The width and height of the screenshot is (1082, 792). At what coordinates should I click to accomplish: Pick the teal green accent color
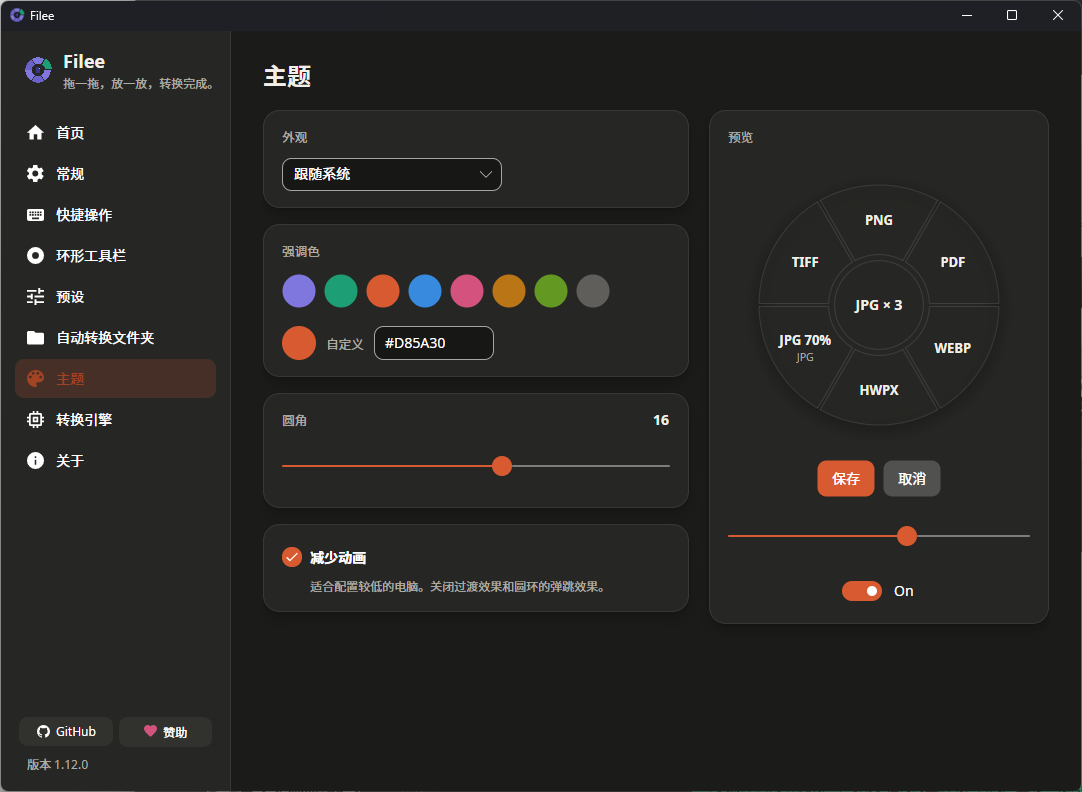pyautogui.click(x=341, y=290)
